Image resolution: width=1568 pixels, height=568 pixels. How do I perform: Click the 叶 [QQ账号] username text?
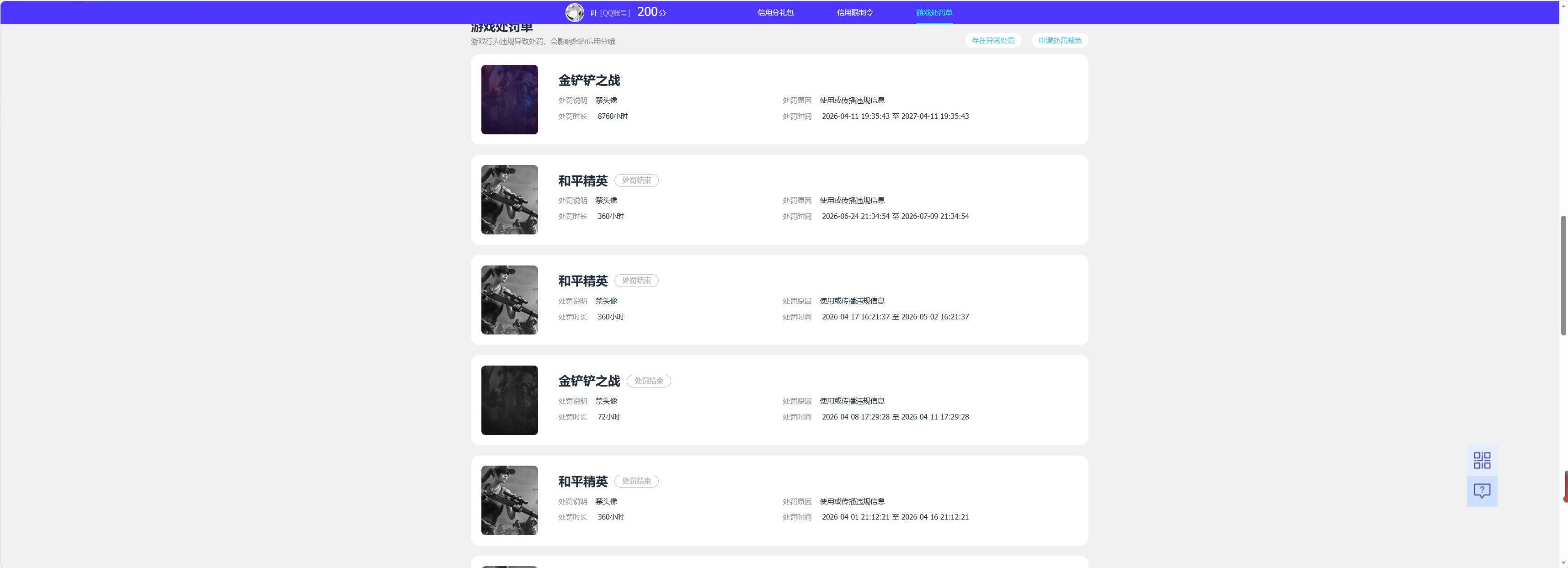point(610,13)
